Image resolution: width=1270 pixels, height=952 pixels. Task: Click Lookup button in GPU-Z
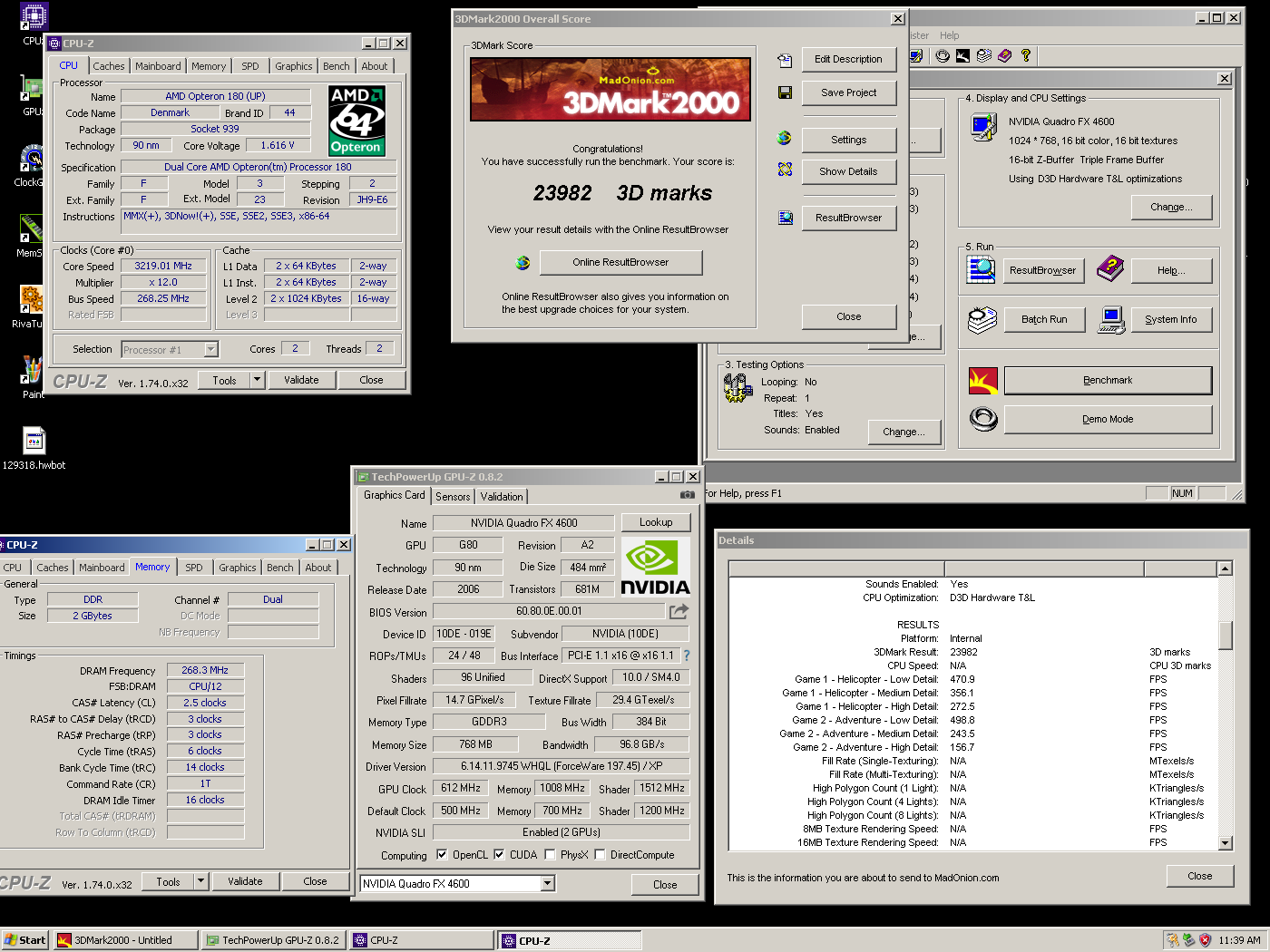(656, 522)
